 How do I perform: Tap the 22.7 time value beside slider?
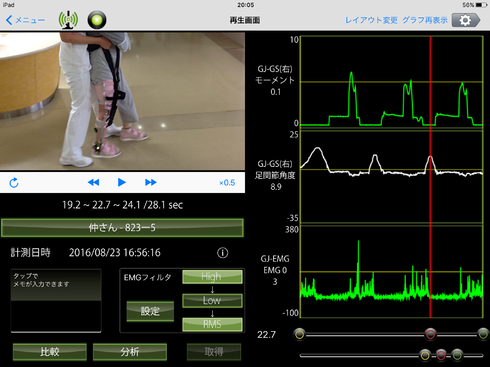[x=266, y=334]
